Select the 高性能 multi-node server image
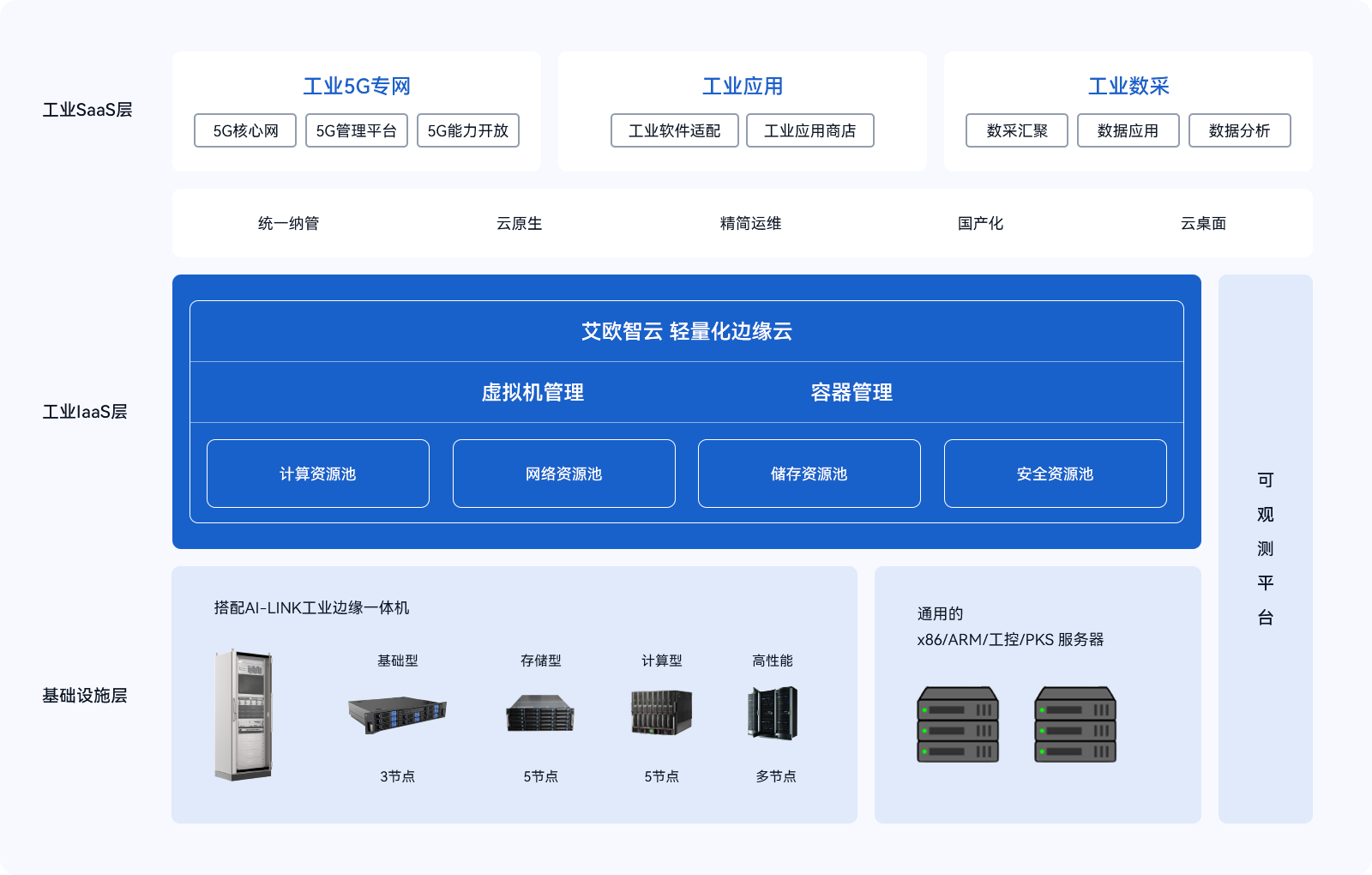Screen dimensions: 1372x875 [x=773, y=713]
